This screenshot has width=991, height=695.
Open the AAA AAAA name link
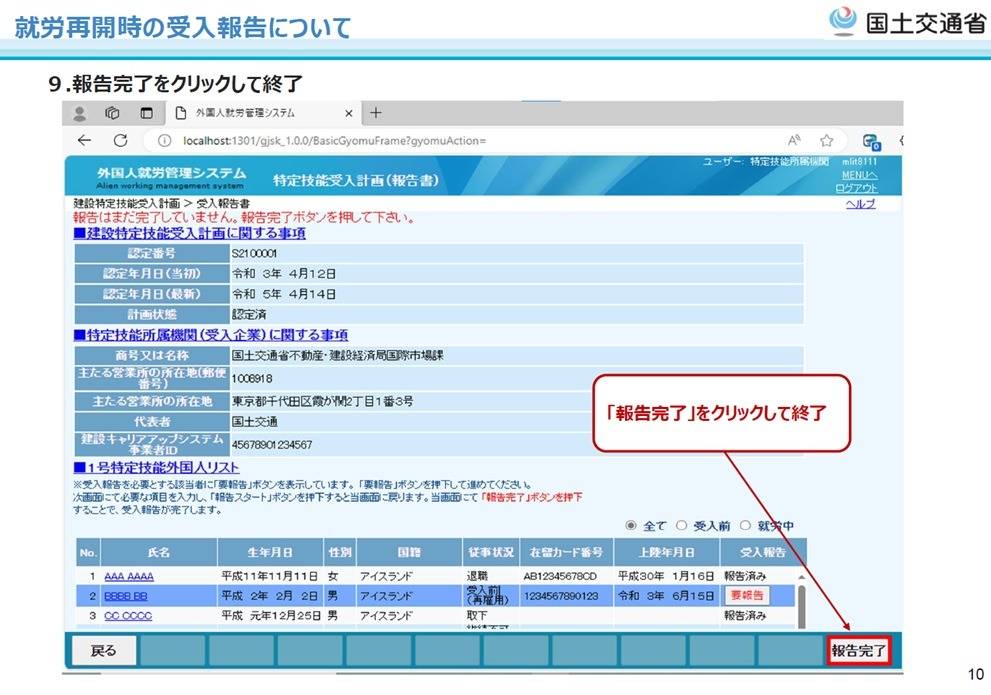[x=128, y=577]
